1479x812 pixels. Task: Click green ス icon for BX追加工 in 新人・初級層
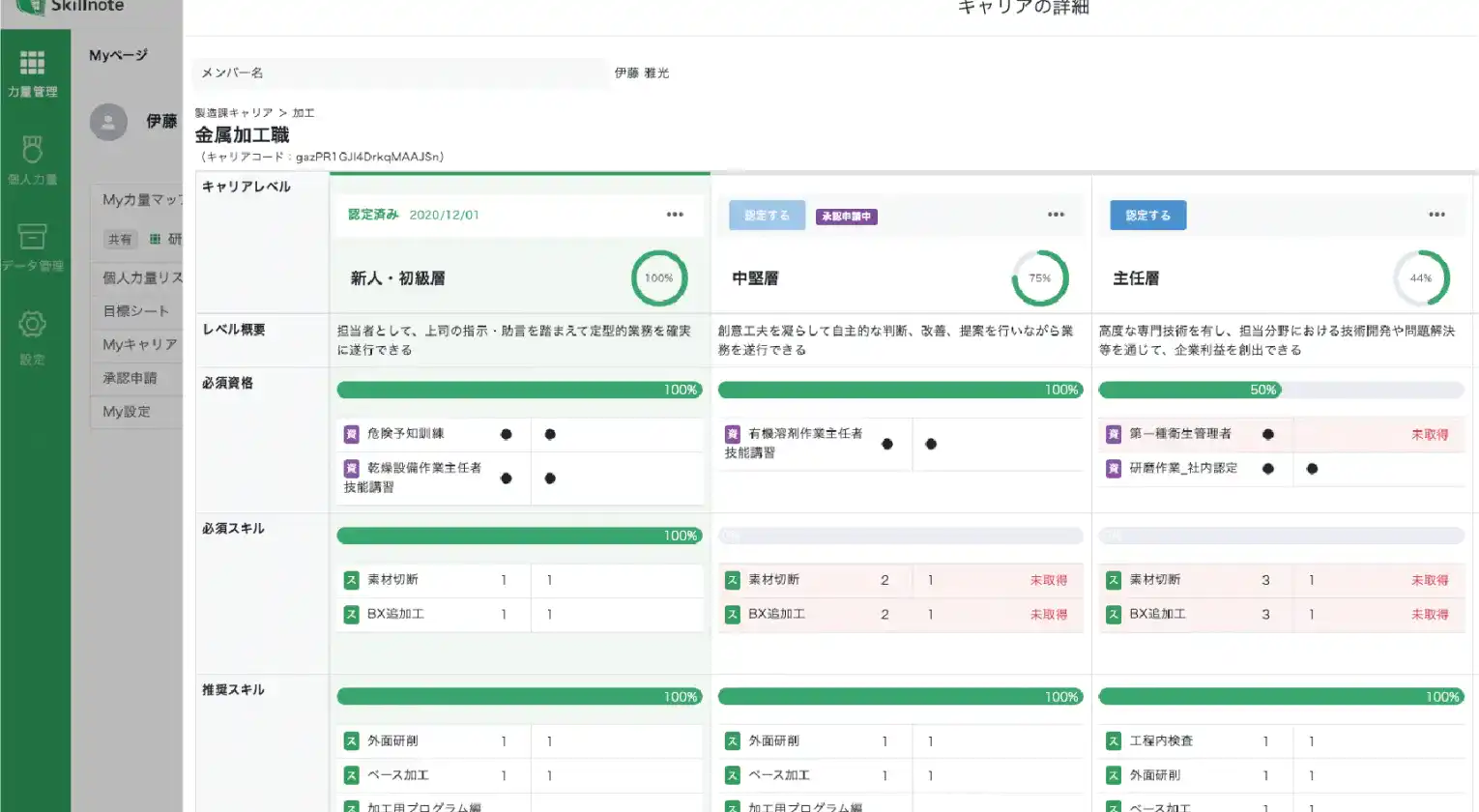pyautogui.click(x=352, y=614)
